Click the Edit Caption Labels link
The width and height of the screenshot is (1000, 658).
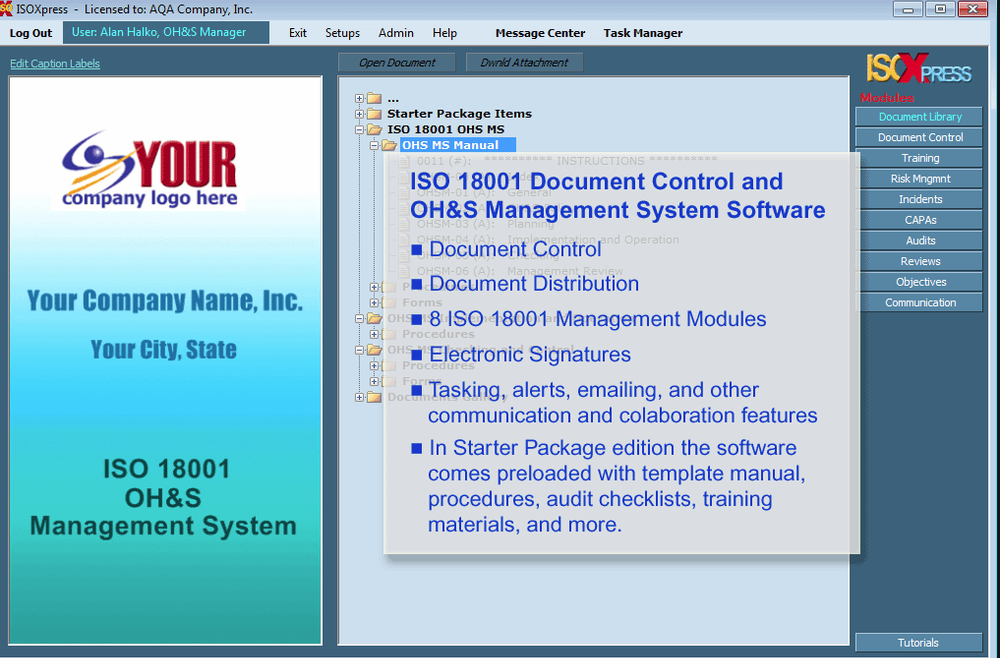point(55,63)
